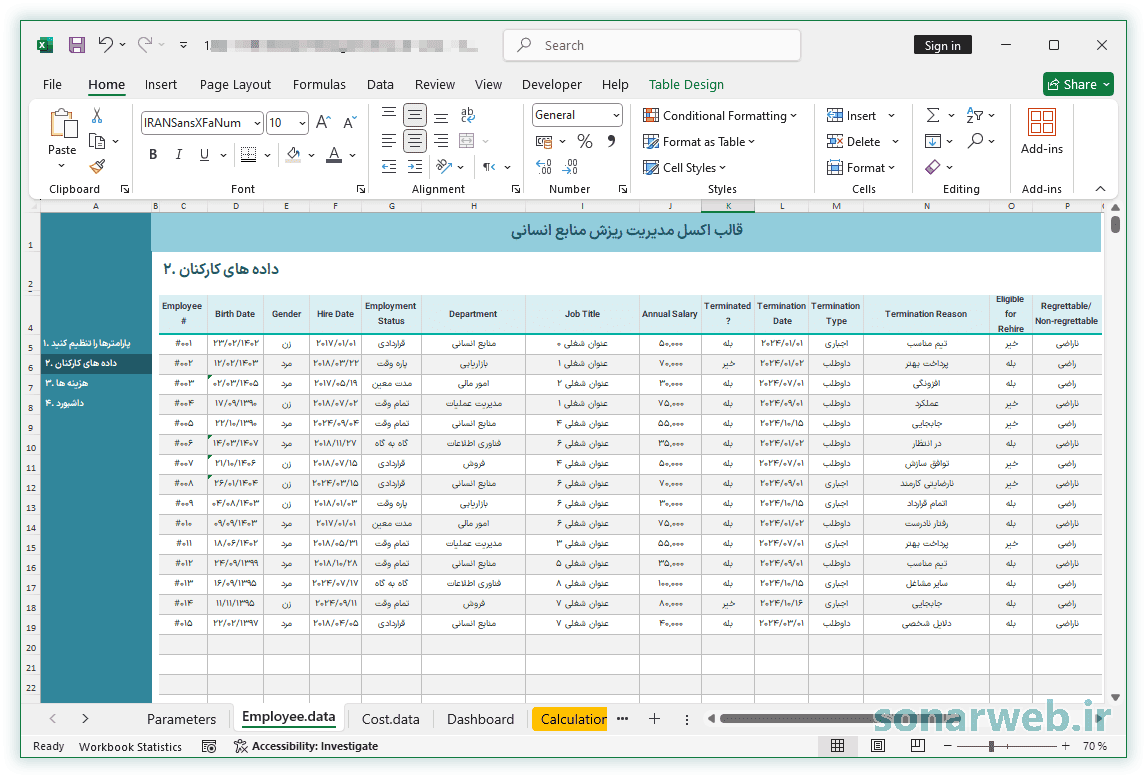Toggle Italic formatting

178,154
